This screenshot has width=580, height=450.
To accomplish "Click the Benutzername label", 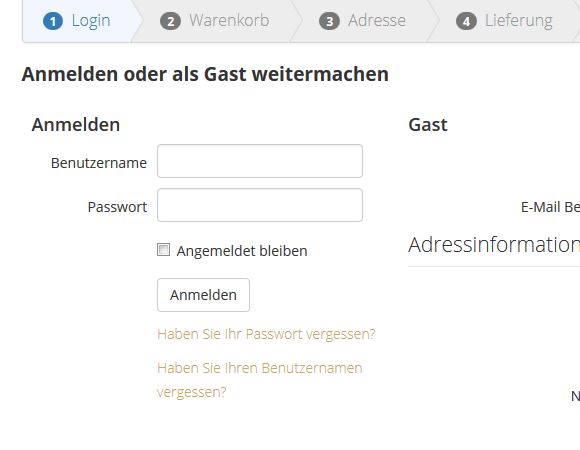I will pyautogui.click(x=99, y=163).
